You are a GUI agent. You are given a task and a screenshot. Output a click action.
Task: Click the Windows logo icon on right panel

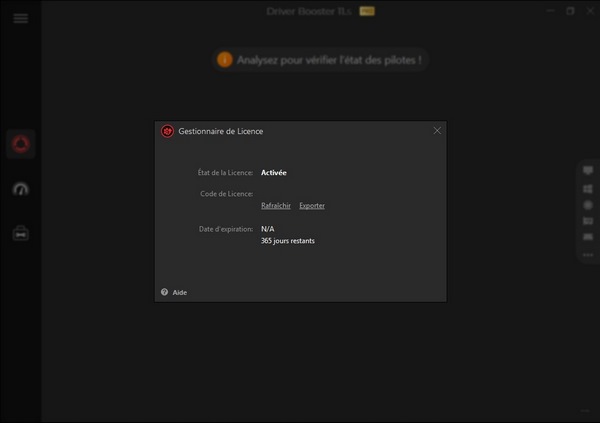point(588,189)
